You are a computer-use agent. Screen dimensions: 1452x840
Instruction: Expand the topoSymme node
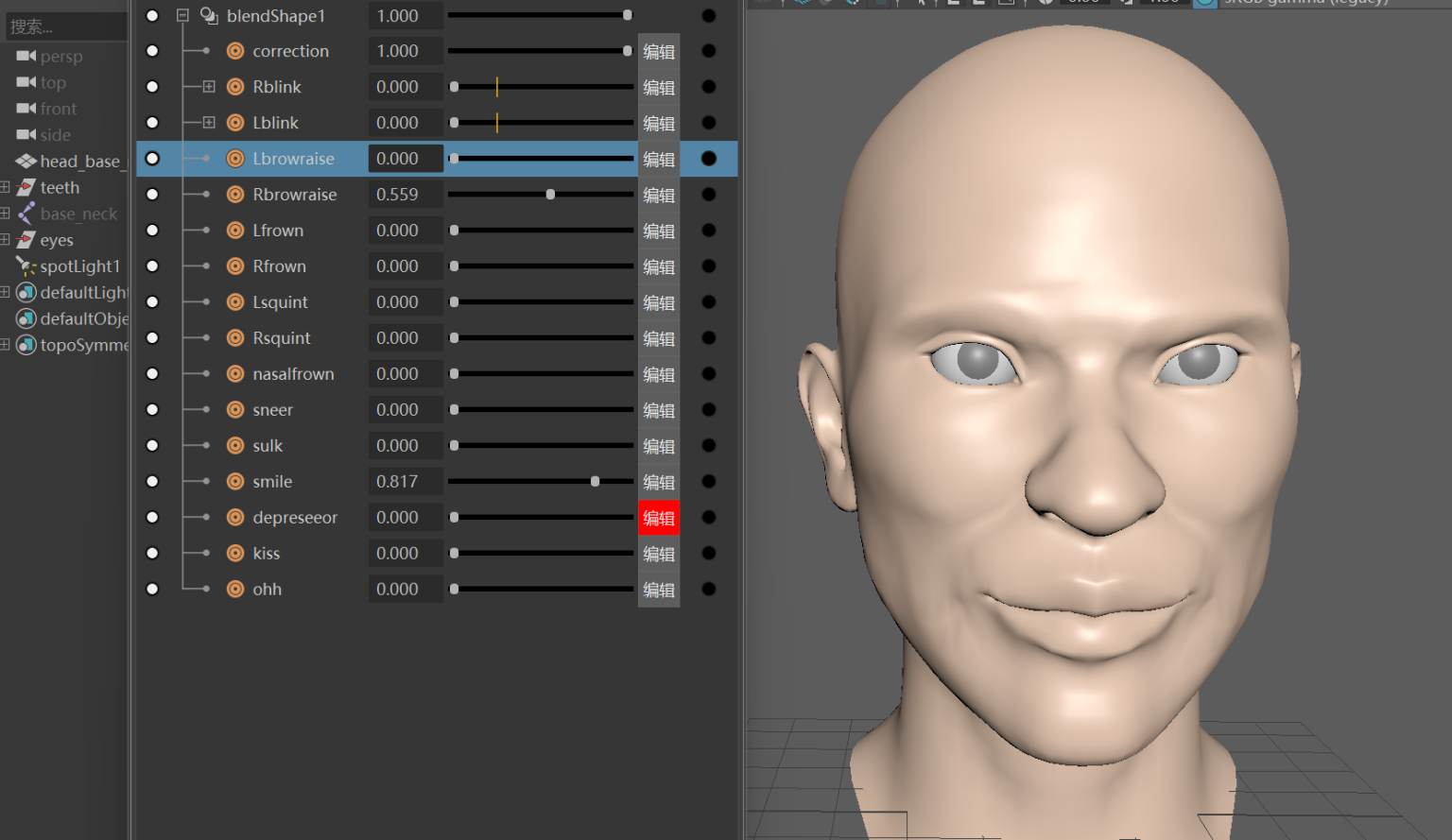point(5,345)
